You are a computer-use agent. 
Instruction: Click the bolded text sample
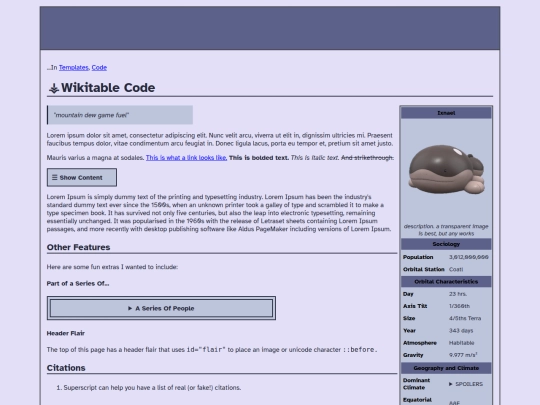259,158
